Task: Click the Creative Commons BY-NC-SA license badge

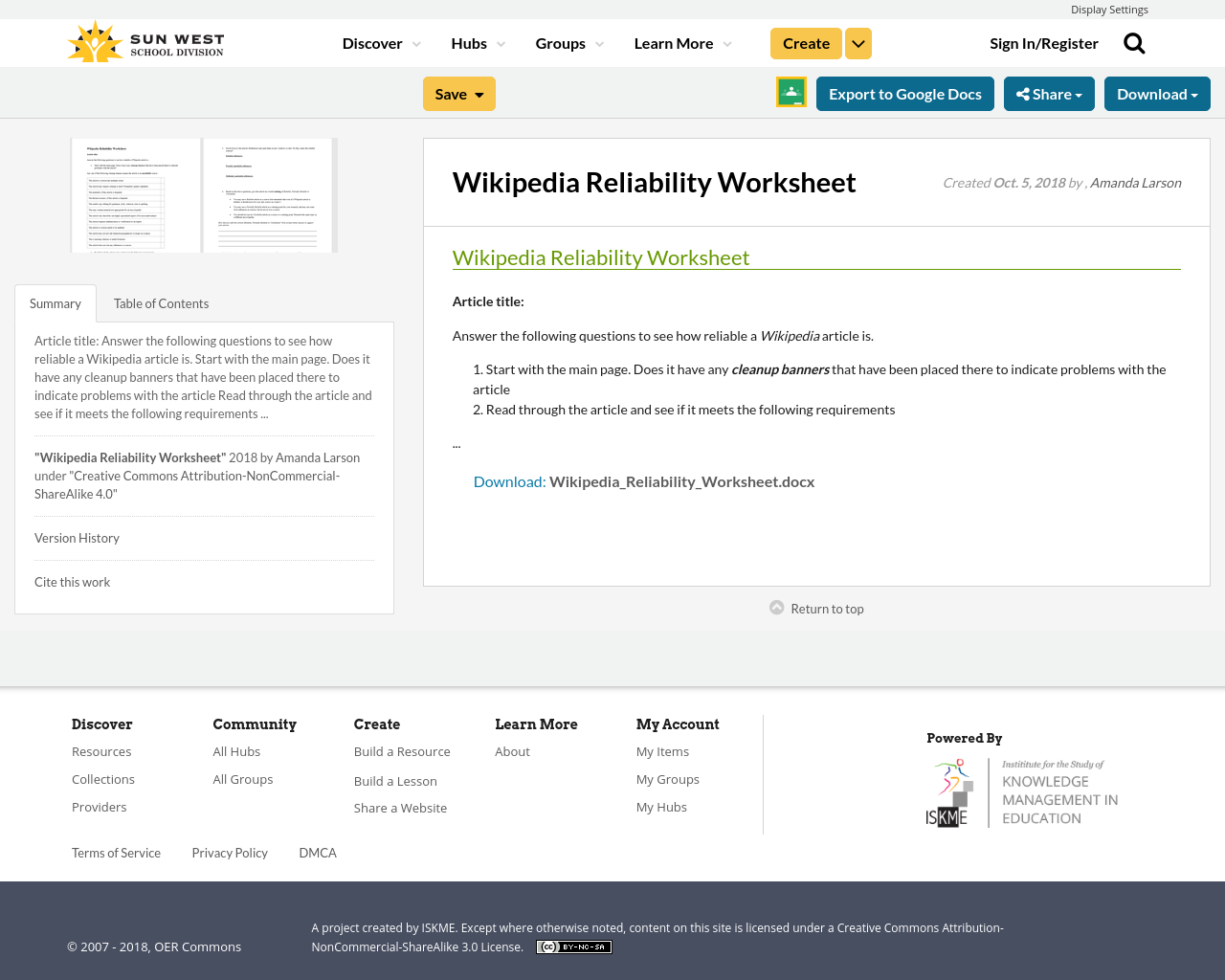Action: pos(573,946)
